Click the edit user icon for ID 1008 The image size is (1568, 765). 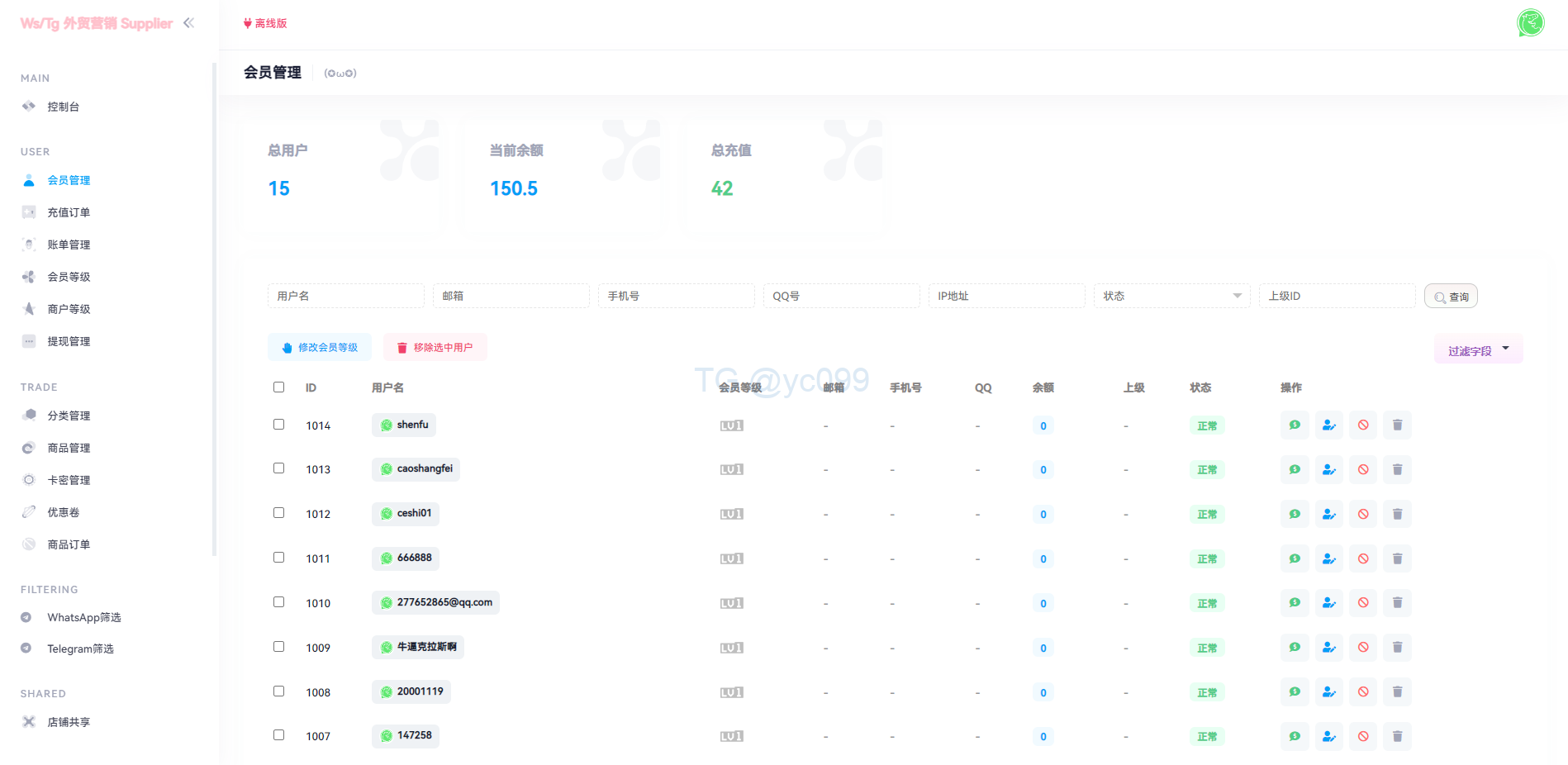point(1328,692)
